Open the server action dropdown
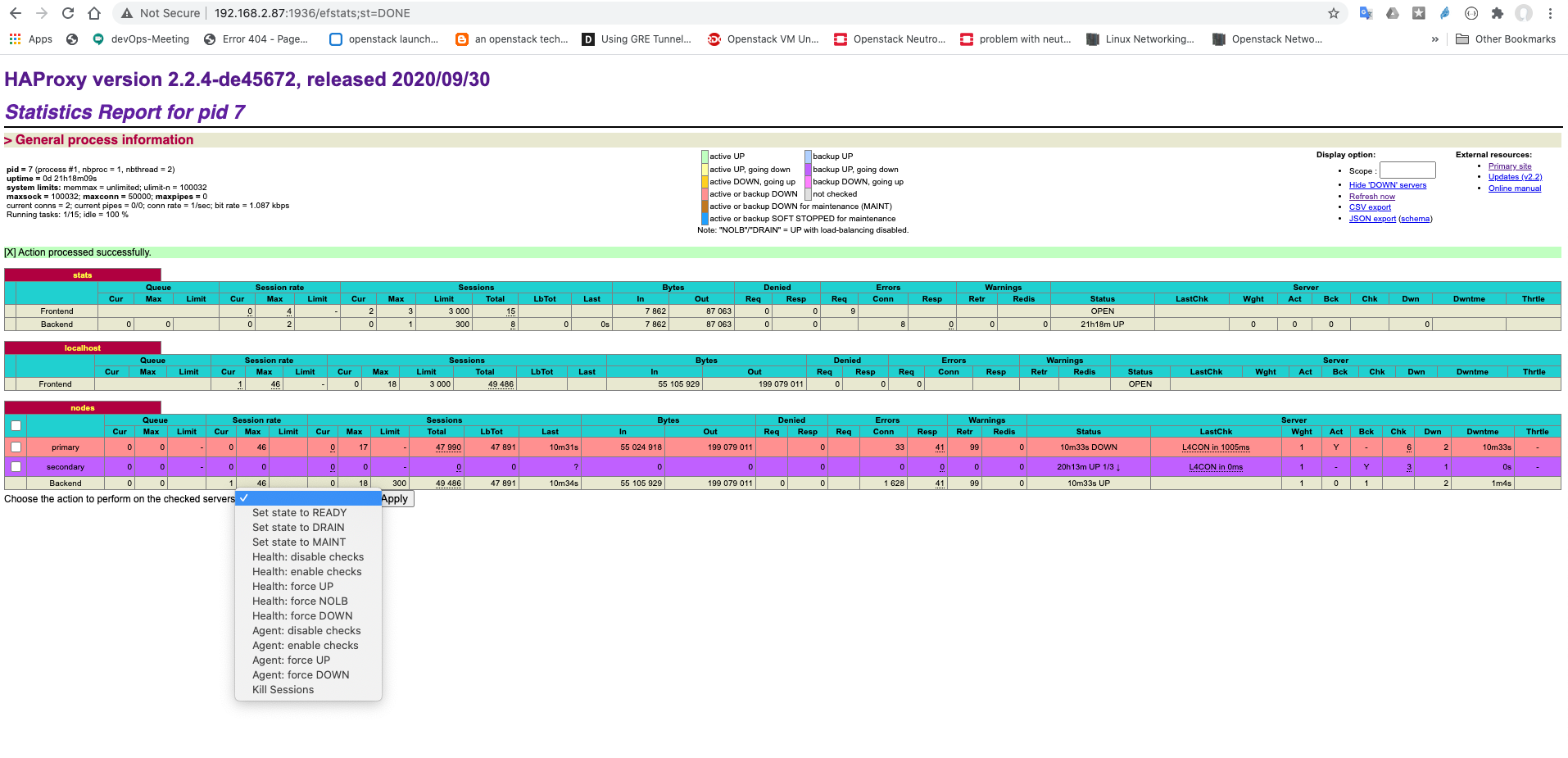The height and width of the screenshot is (758, 1568). coord(308,497)
